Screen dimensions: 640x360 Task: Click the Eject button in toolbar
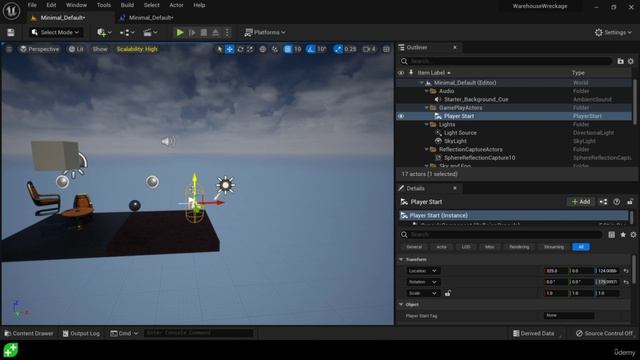tap(216, 33)
